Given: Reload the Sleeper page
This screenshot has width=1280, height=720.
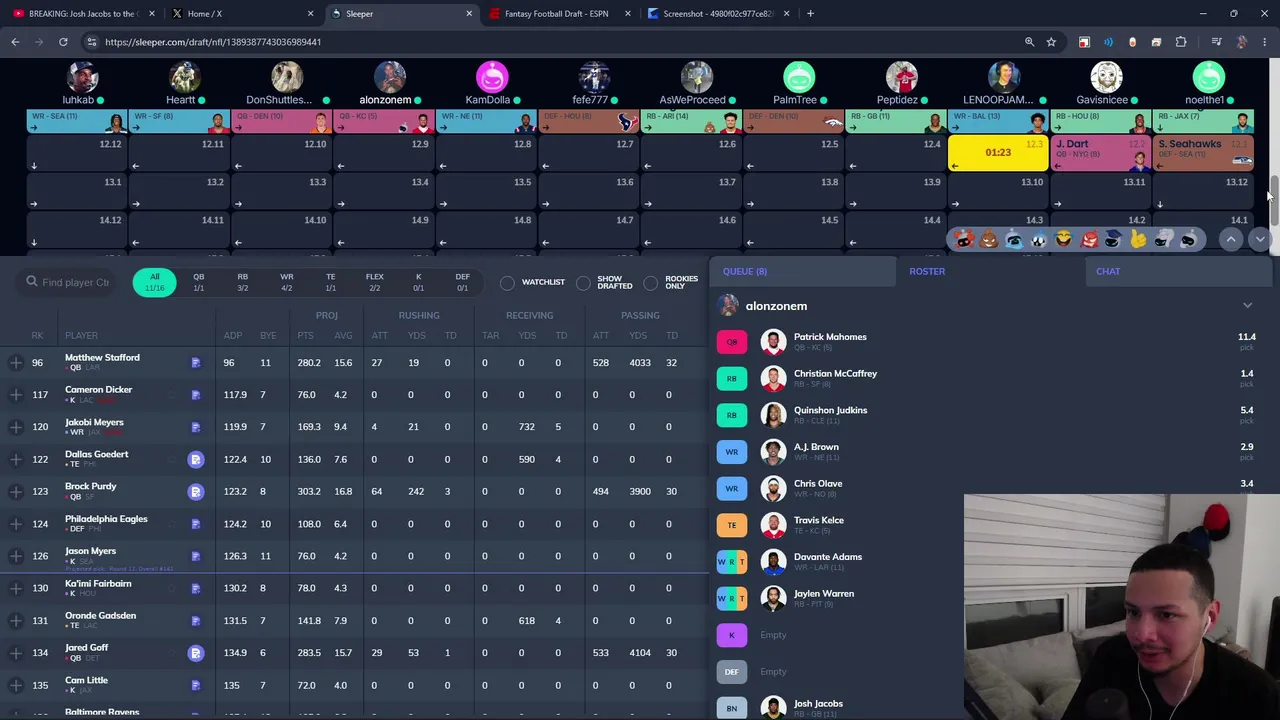Looking at the screenshot, I should (x=63, y=42).
